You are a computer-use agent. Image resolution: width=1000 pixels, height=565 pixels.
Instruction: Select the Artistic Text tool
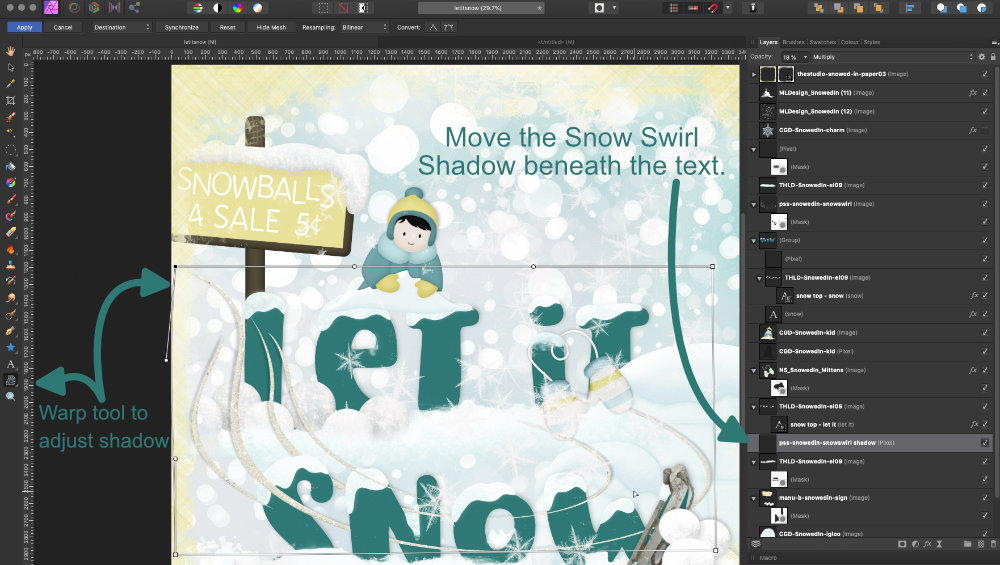click(x=11, y=364)
